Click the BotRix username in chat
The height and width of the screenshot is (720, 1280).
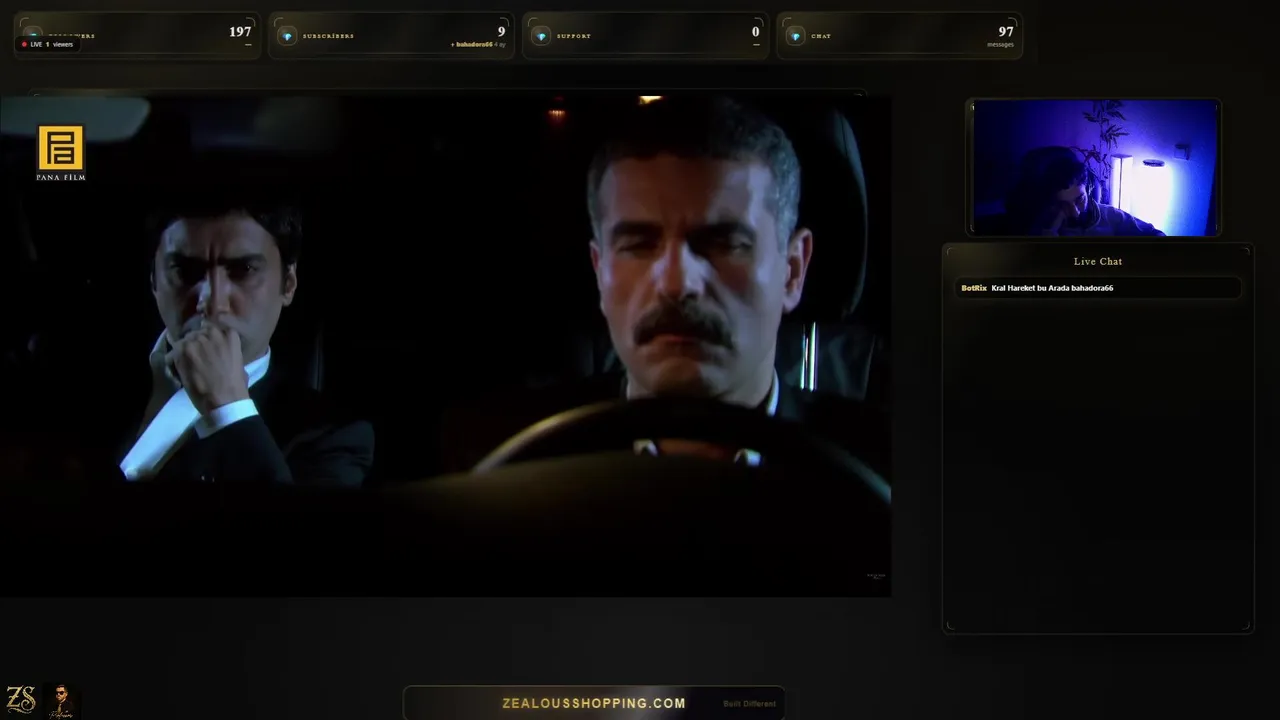(x=974, y=288)
